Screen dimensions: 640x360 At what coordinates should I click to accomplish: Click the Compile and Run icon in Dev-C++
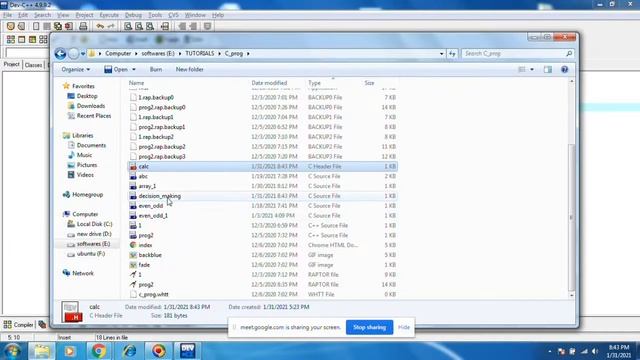pos(32,40)
